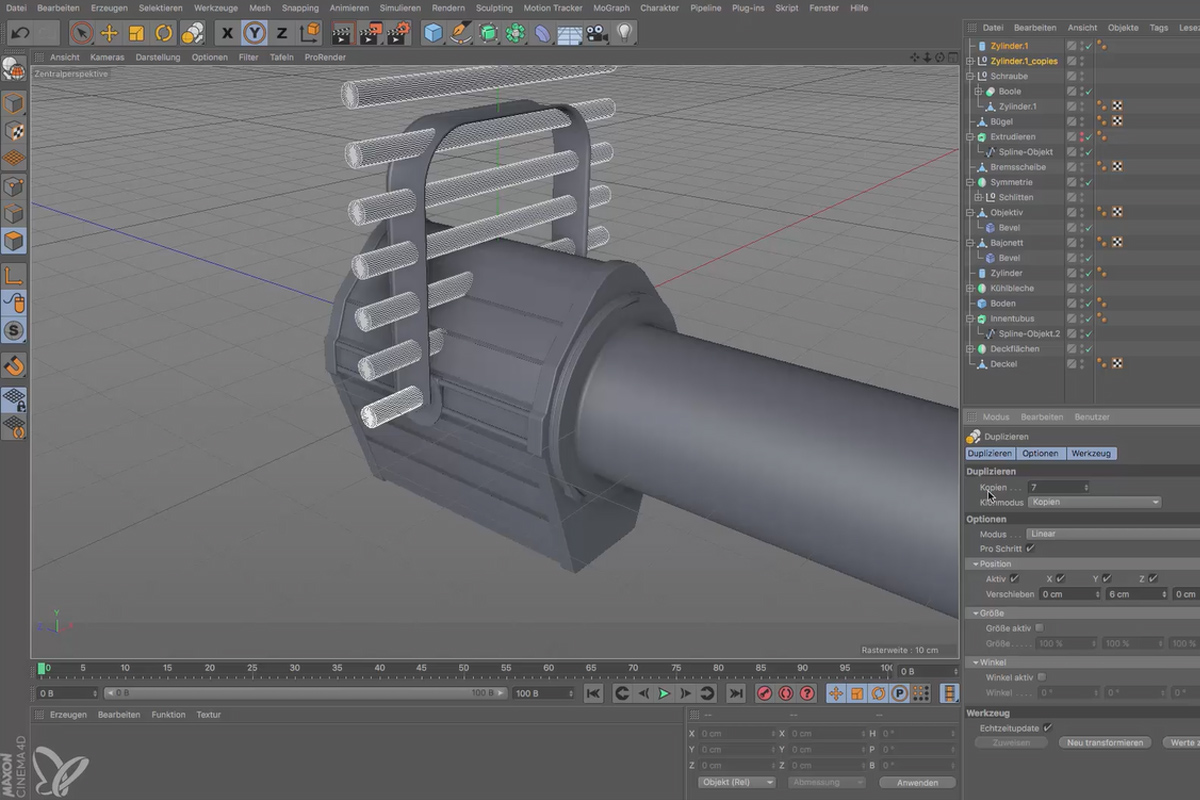Select the live selection arrow tool
Screen dimensions: 1200x800
81,33
